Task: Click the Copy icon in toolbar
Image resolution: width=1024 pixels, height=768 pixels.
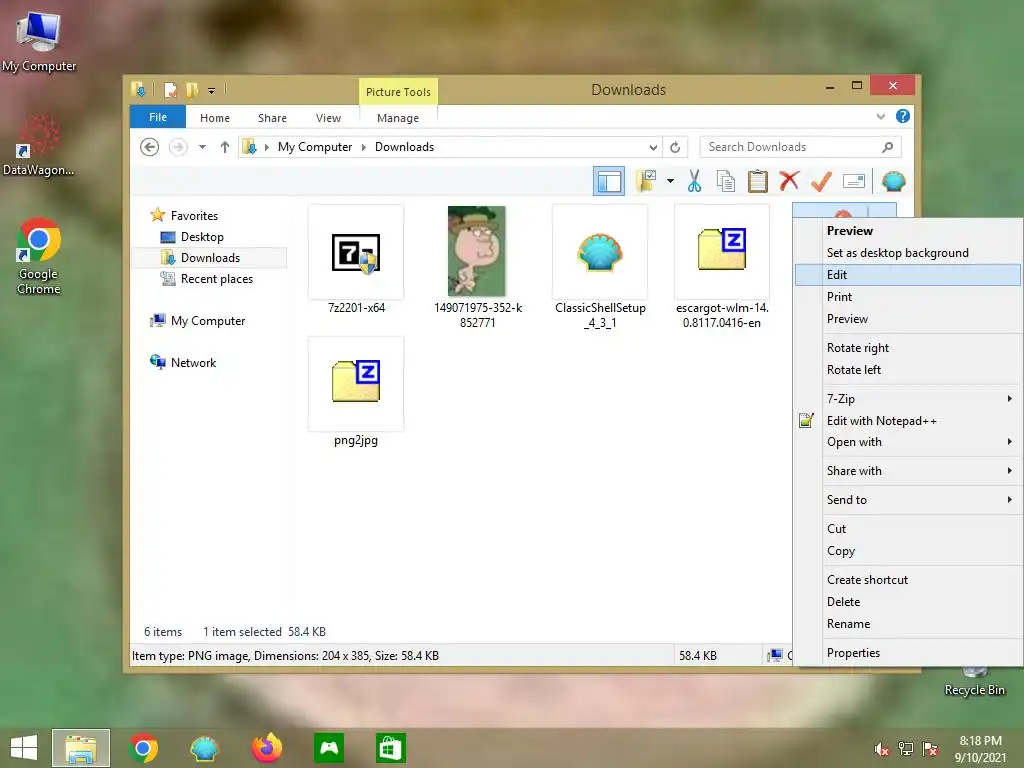Action: pyautogui.click(x=726, y=181)
